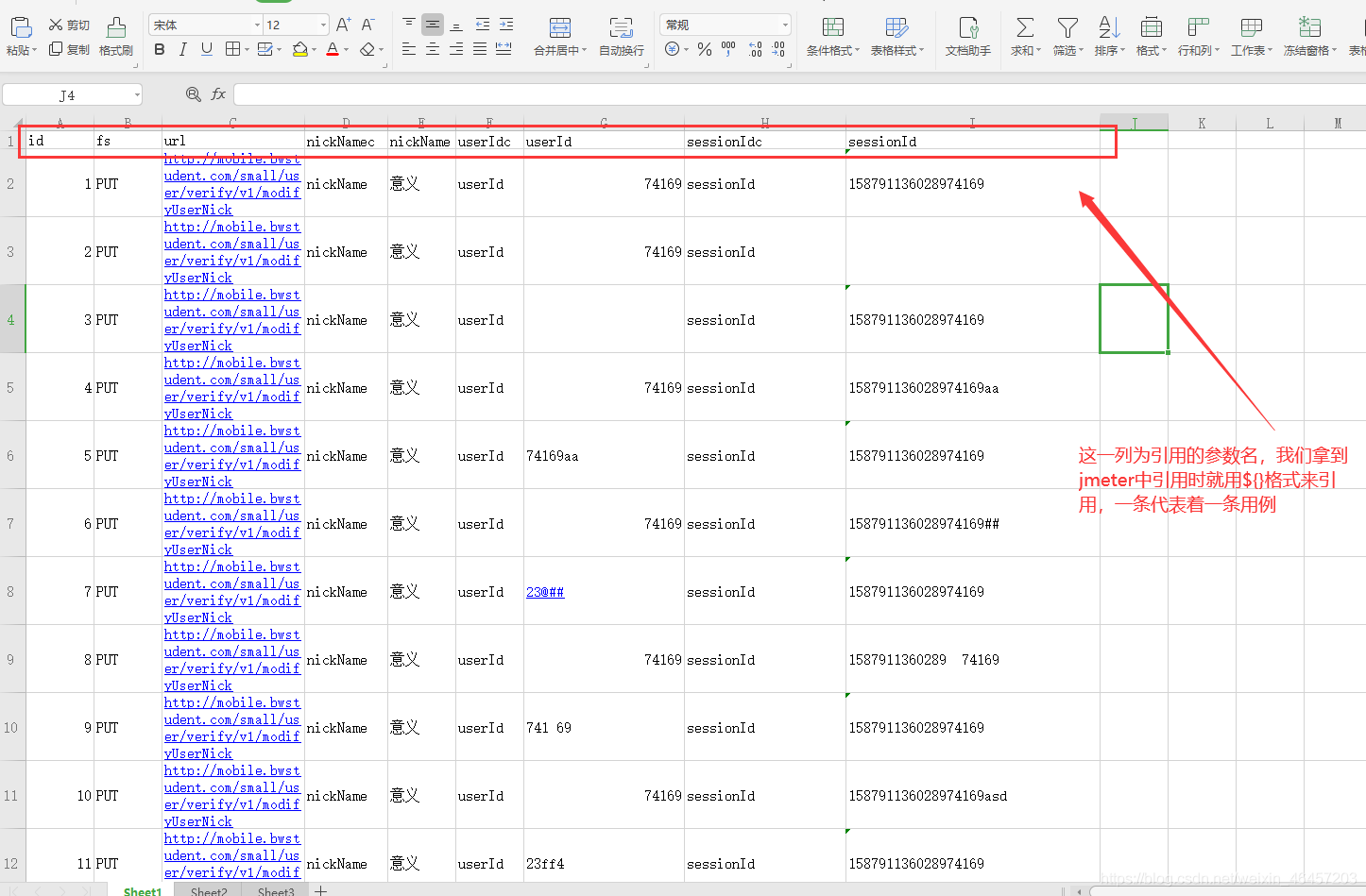Click the Cut (剪切) scissors icon
The height and width of the screenshot is (896, 1366).
[56, 25]
